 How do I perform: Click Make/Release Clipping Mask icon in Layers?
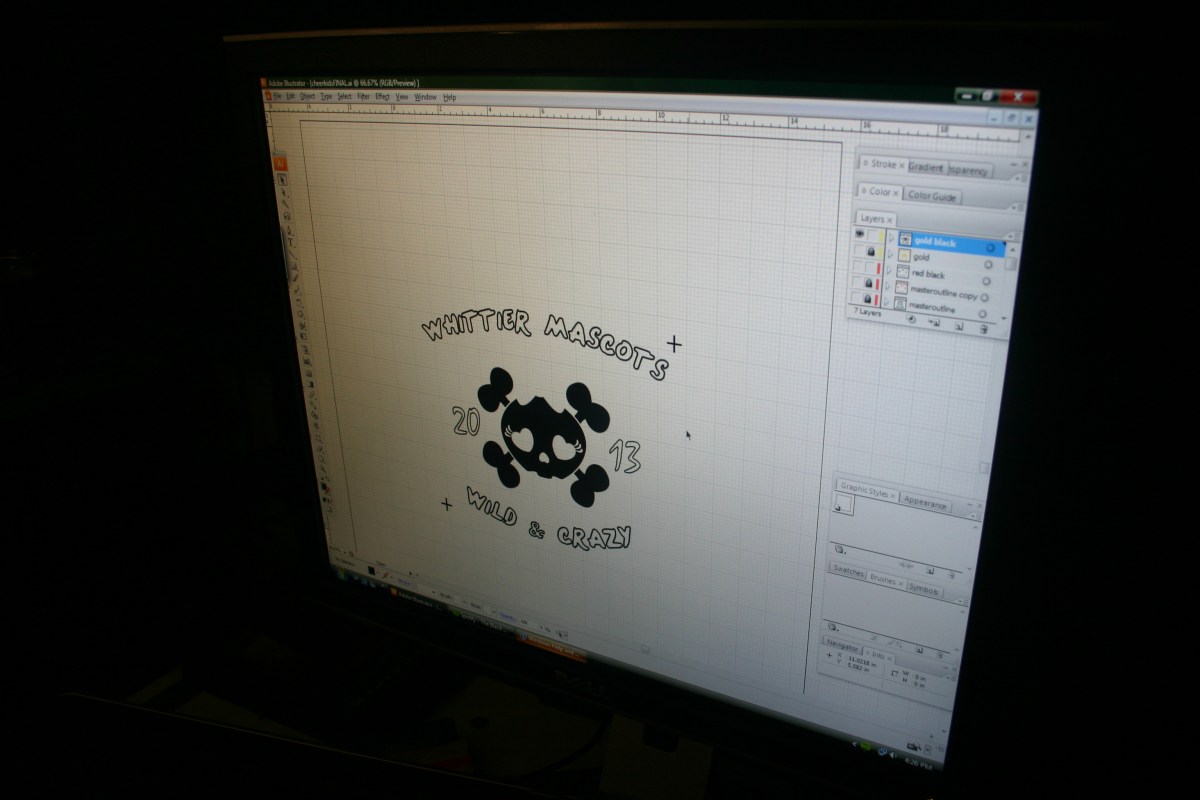[x=911, y=321]
